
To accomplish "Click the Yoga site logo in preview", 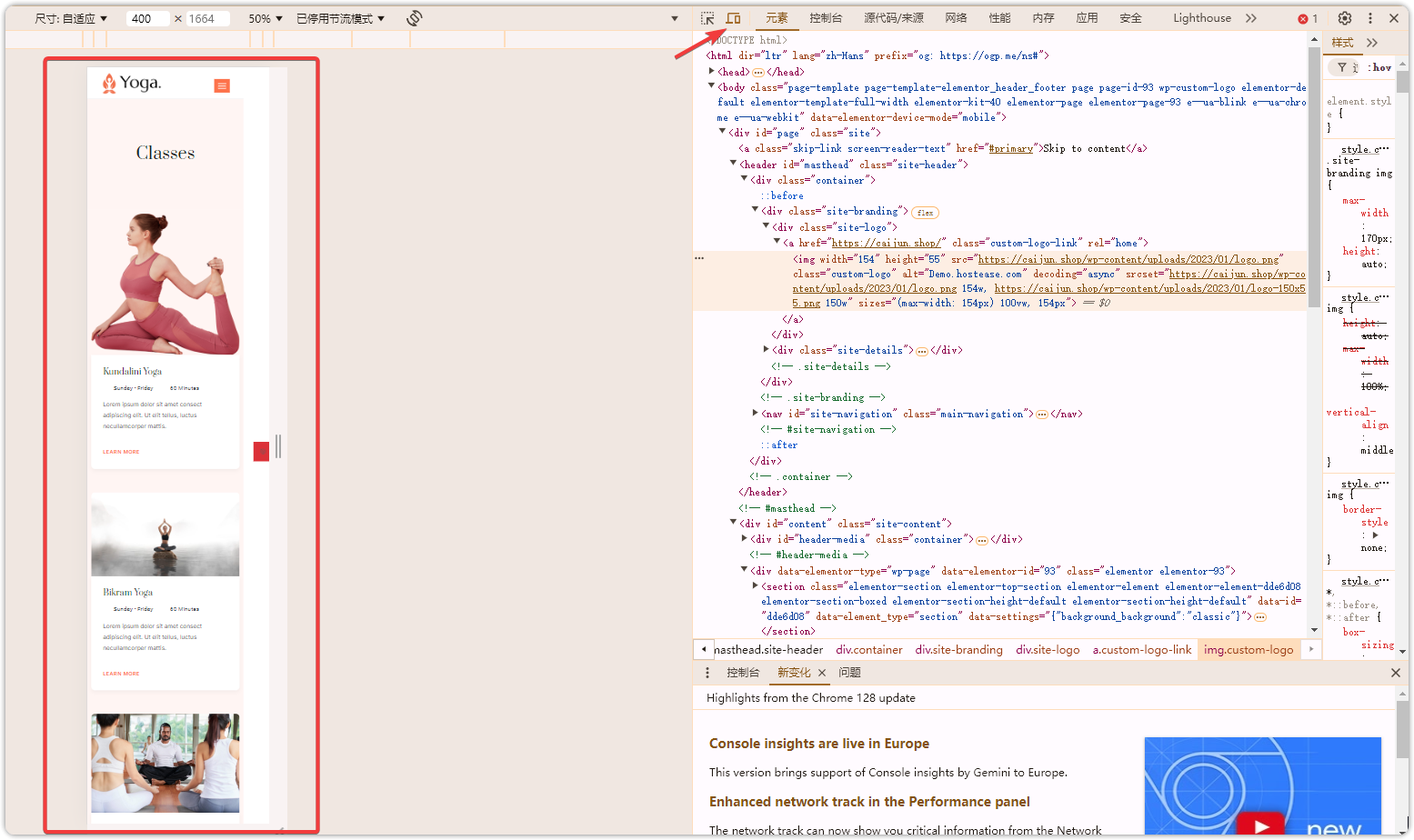I will (x=132, y=84).
